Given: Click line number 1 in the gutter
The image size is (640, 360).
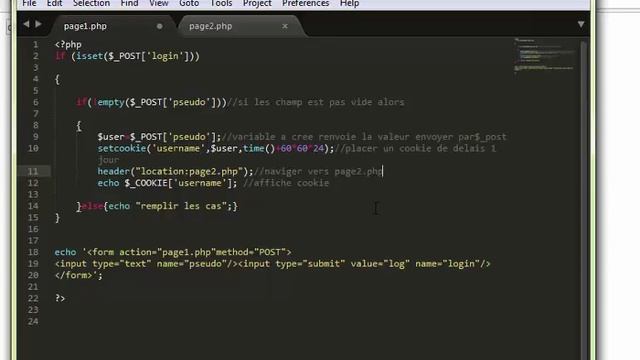Looking at the screenshot, I should pos(36,44).
